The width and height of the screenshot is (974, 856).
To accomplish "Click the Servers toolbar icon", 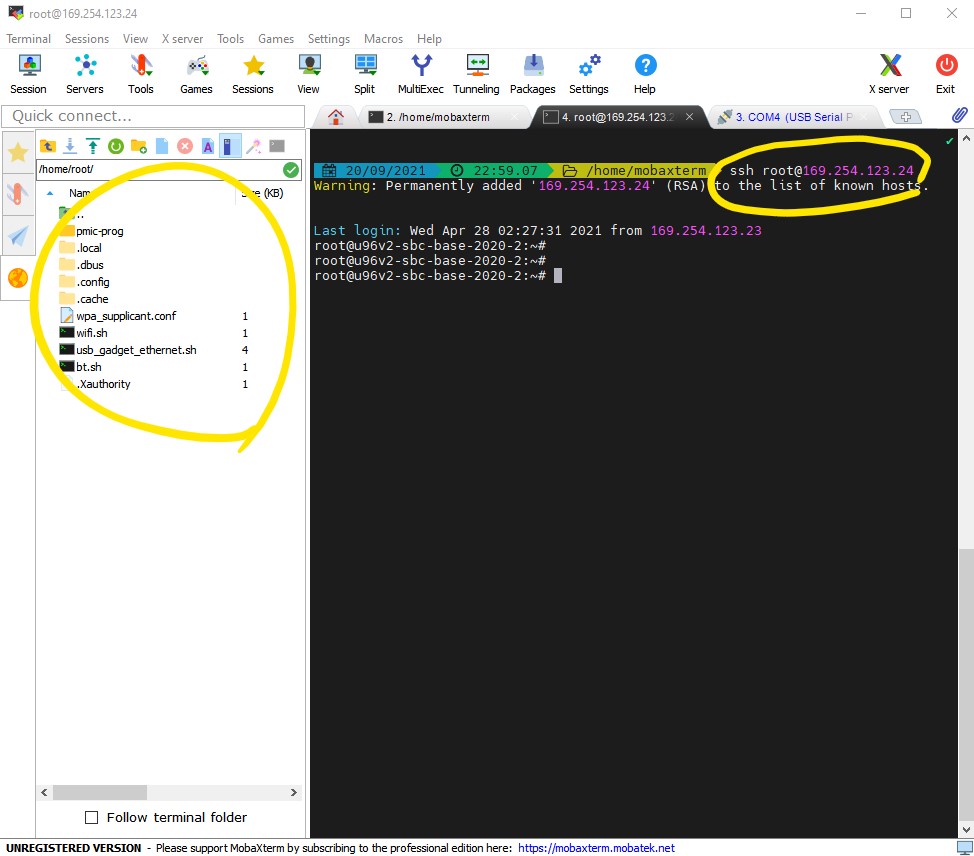I will pos(85,74).
